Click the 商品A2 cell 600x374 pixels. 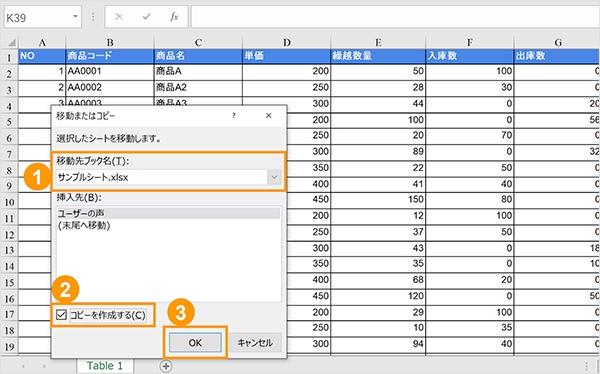coord(198,88)
